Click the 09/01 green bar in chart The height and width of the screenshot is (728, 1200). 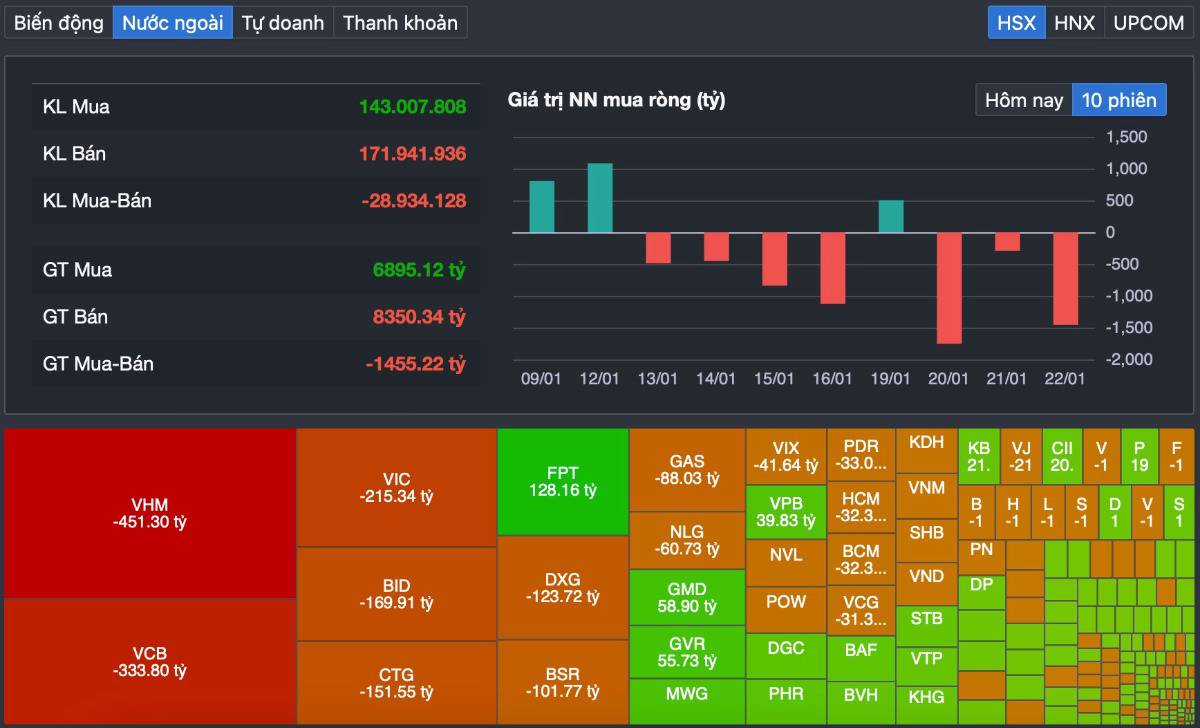pyautogui.click(x=541, y=207)
